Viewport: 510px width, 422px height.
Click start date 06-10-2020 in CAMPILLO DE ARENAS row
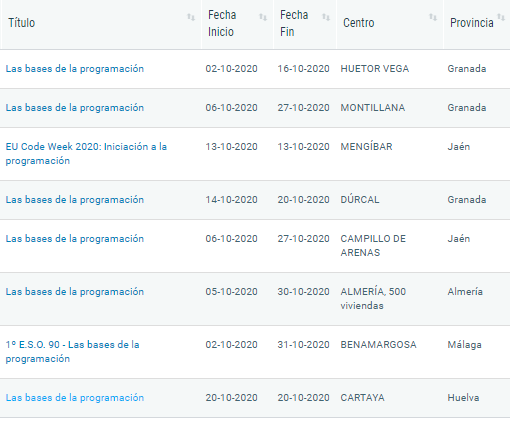(231, 239)
